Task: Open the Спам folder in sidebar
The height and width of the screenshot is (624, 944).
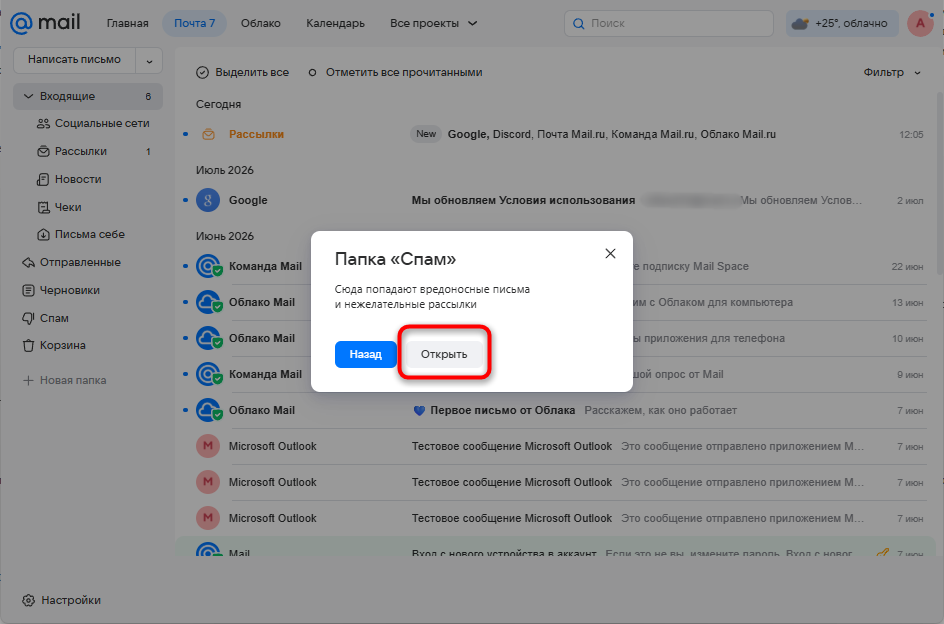Action: click(46, 318)
